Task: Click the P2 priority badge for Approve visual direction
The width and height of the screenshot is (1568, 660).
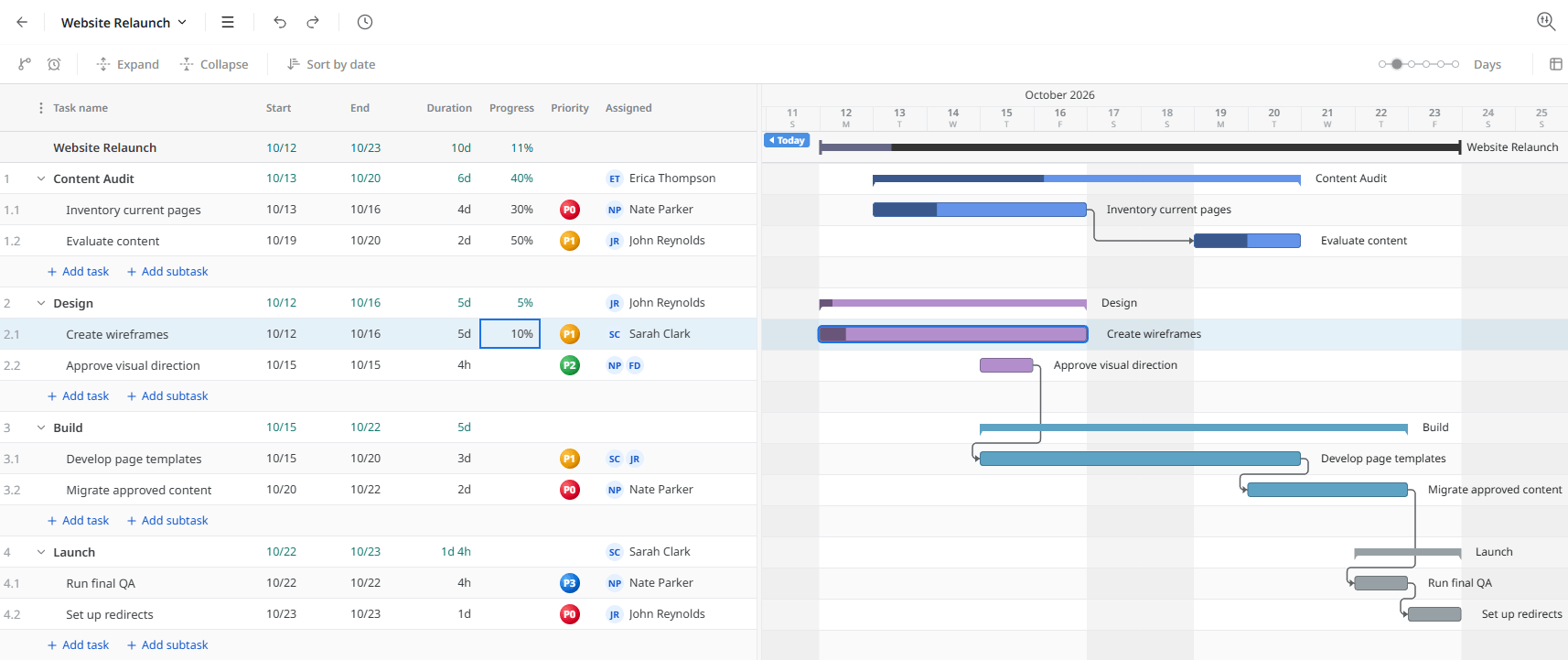Action: tap(569, 365)
